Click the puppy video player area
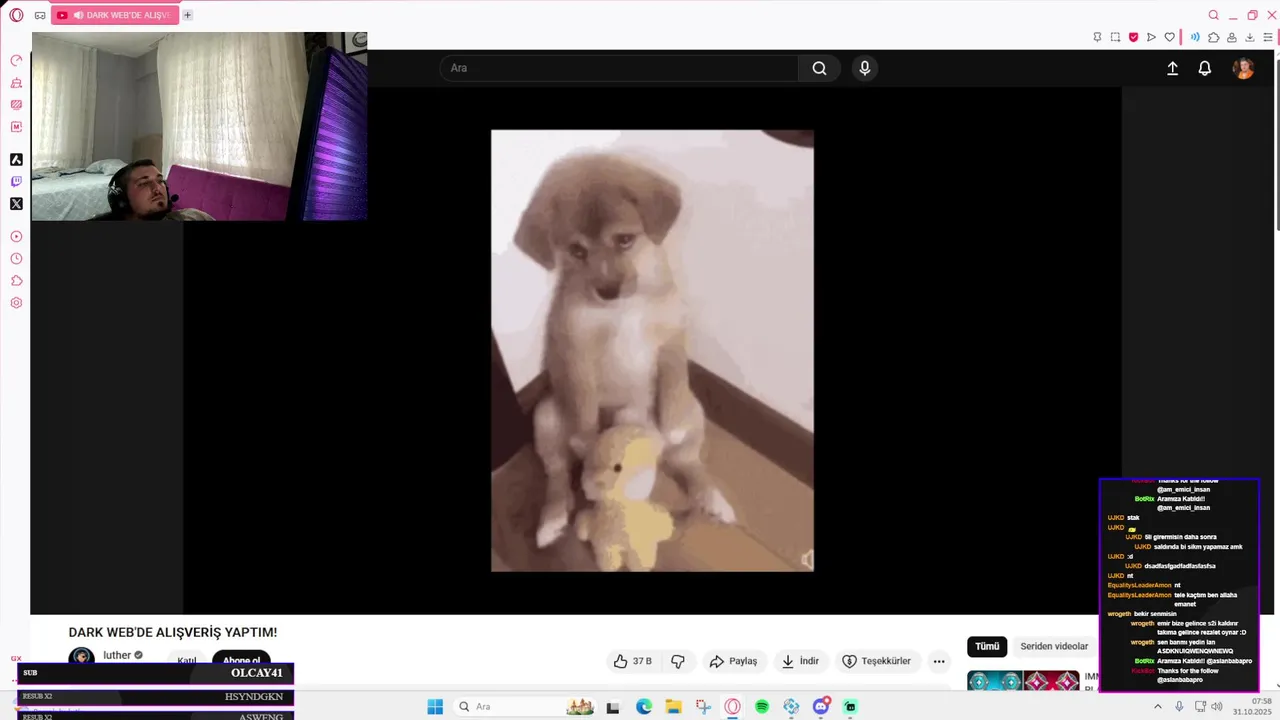1280x720 pixels. coord(652,350)
